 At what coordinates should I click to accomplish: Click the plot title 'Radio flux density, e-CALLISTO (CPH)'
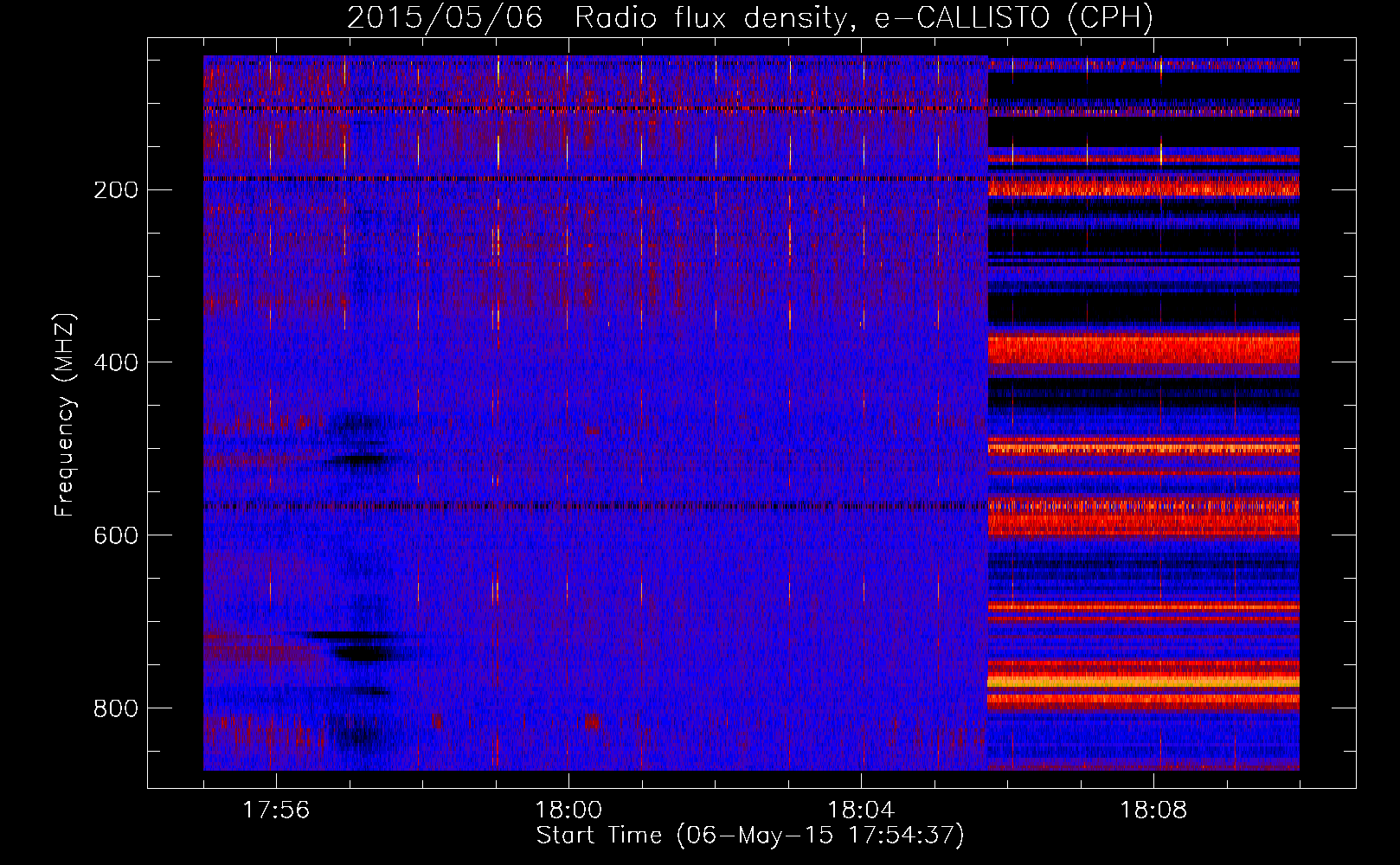[864, 18]
